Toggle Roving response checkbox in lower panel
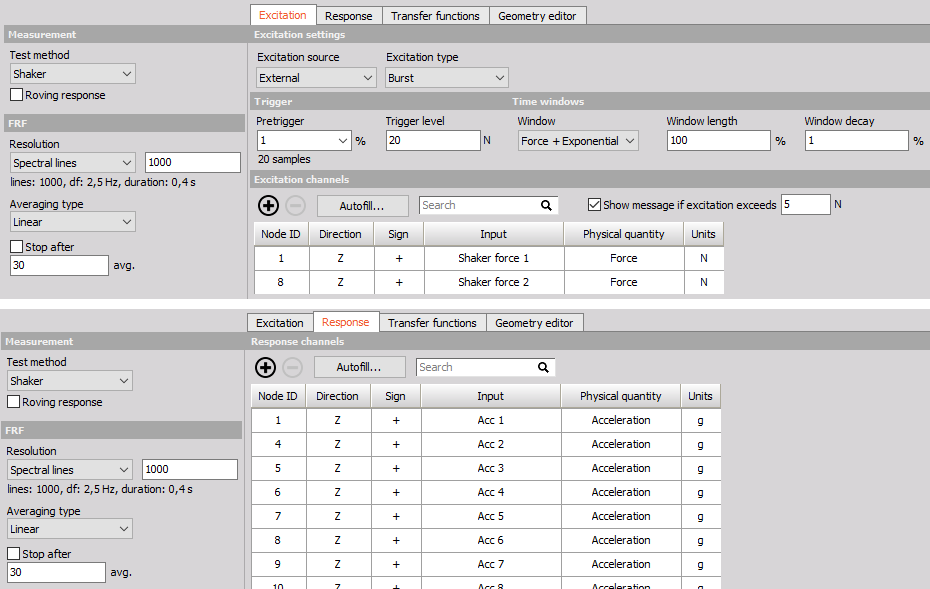This screenshot has width=930, height=589. tap(14, 402)
